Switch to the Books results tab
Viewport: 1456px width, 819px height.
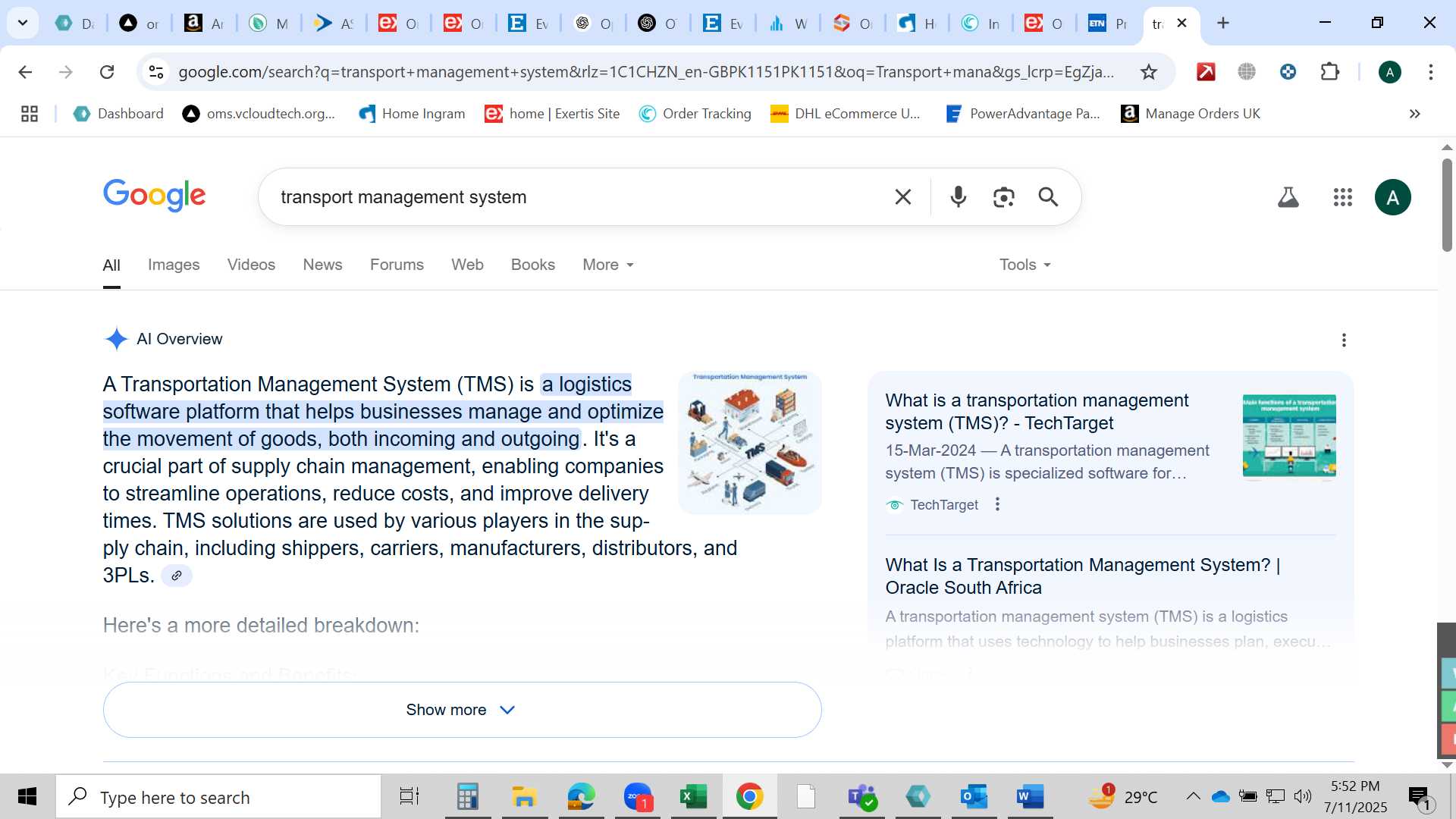pyautogui.click(x=532, y=265)
